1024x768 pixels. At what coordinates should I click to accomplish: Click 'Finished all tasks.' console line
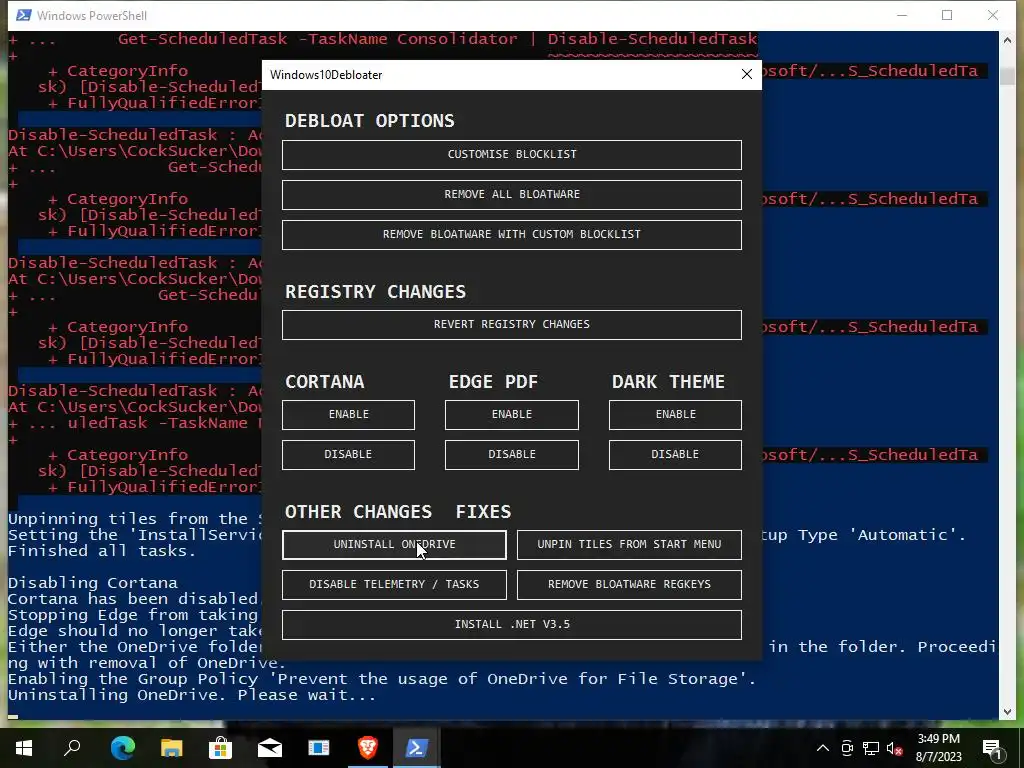pyautogui.click(x=102, y=551)
